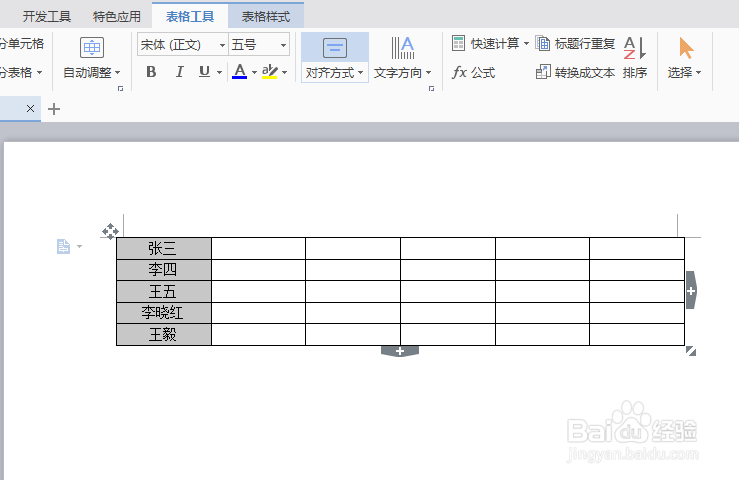Click the 王毅 table cell
739x480 pixels.
164,334
